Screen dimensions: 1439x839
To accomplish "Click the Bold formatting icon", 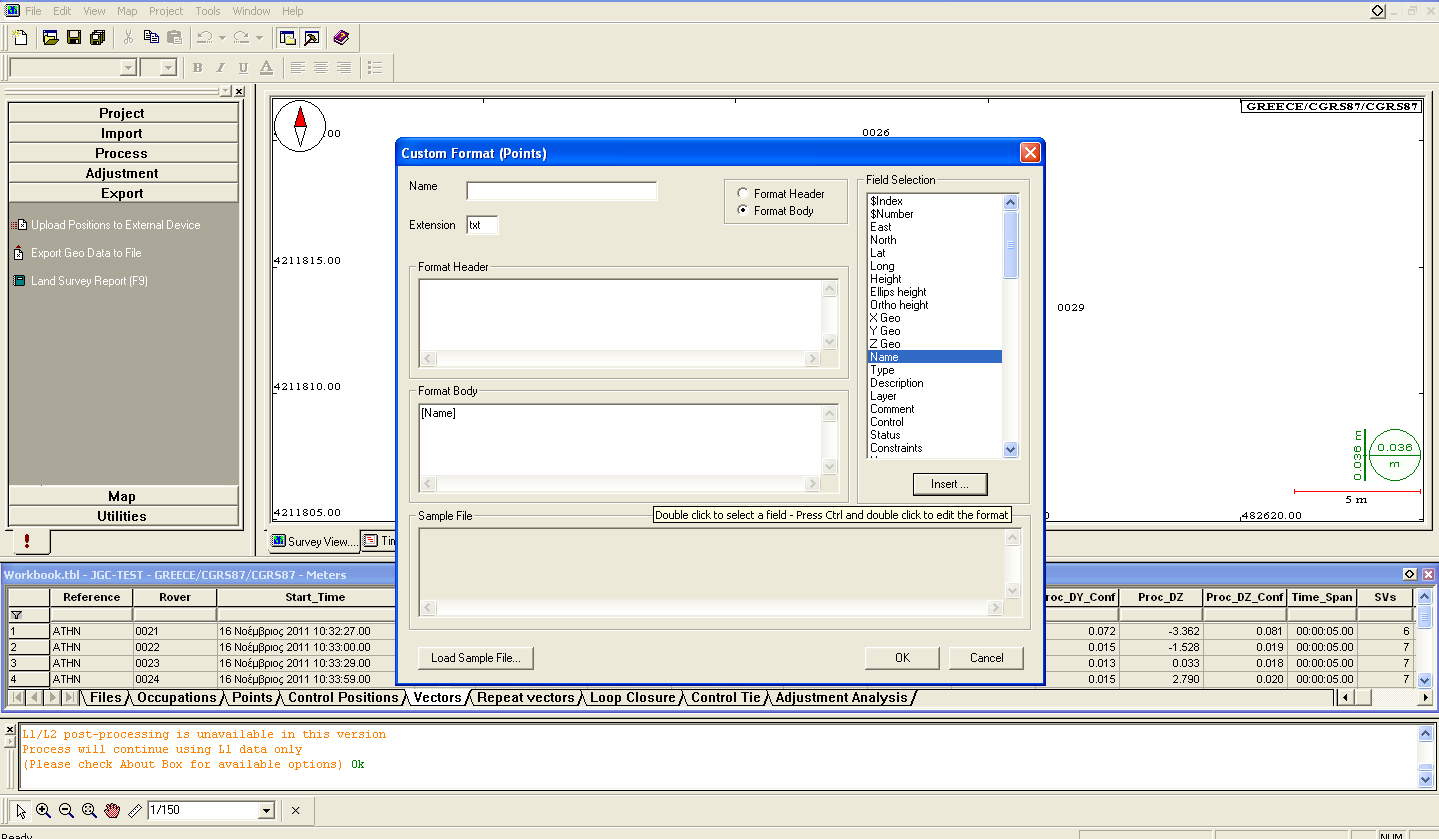I will [197, 68].
